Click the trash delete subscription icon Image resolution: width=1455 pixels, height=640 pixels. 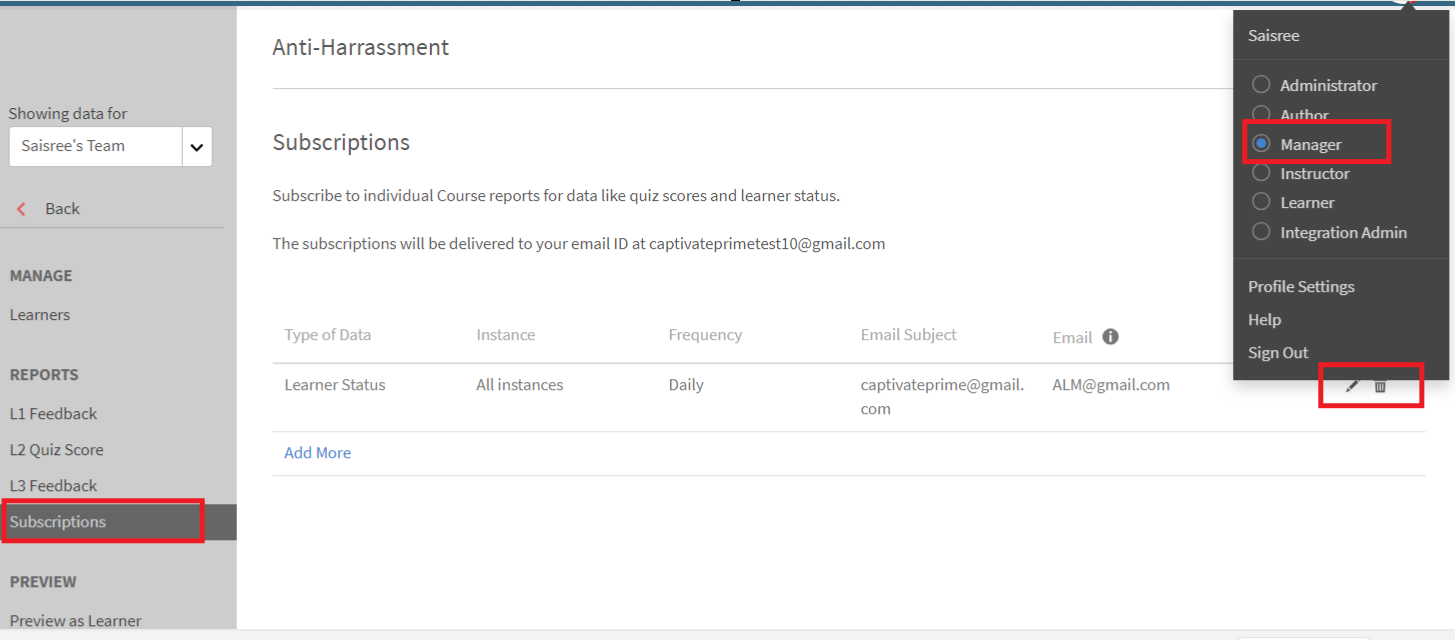click(1380, 386)
